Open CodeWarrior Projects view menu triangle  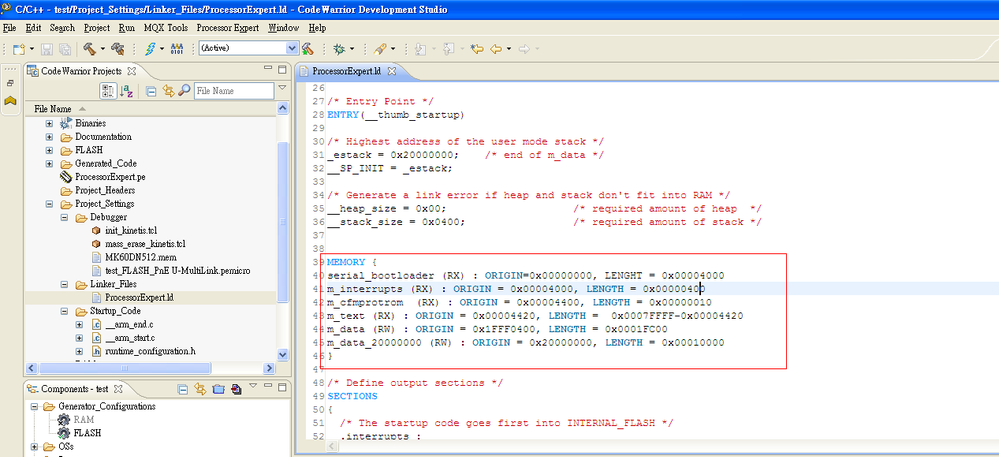(284, 88)
